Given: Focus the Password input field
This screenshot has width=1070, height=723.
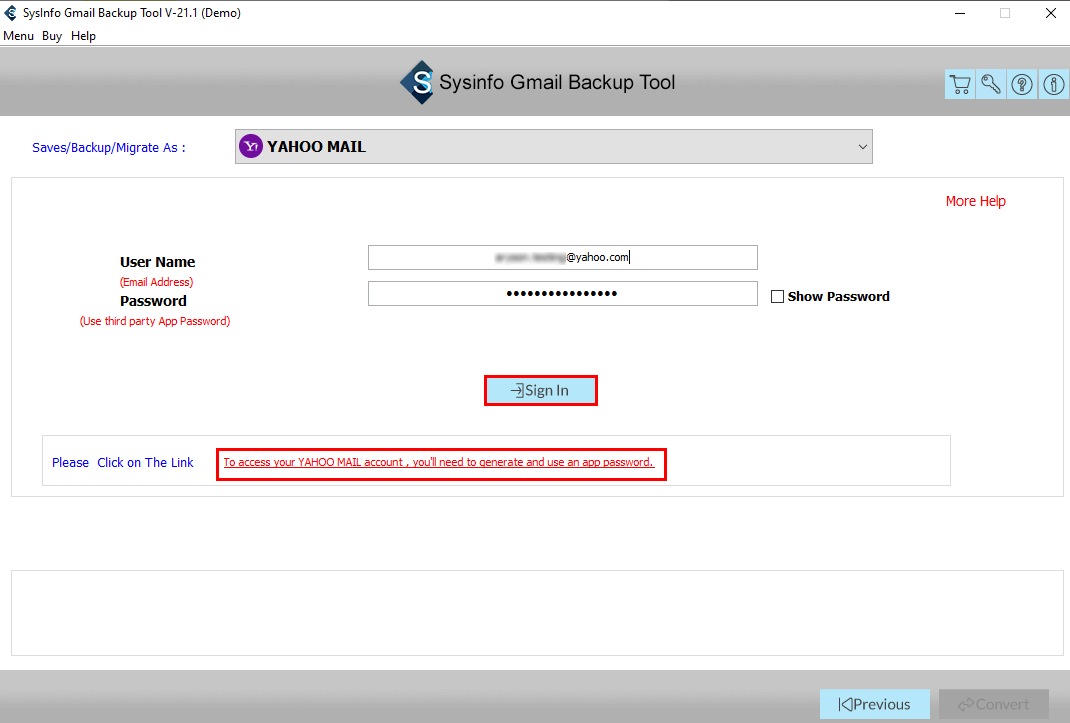Looking at the screenshot, I should [x=562, y=294].
